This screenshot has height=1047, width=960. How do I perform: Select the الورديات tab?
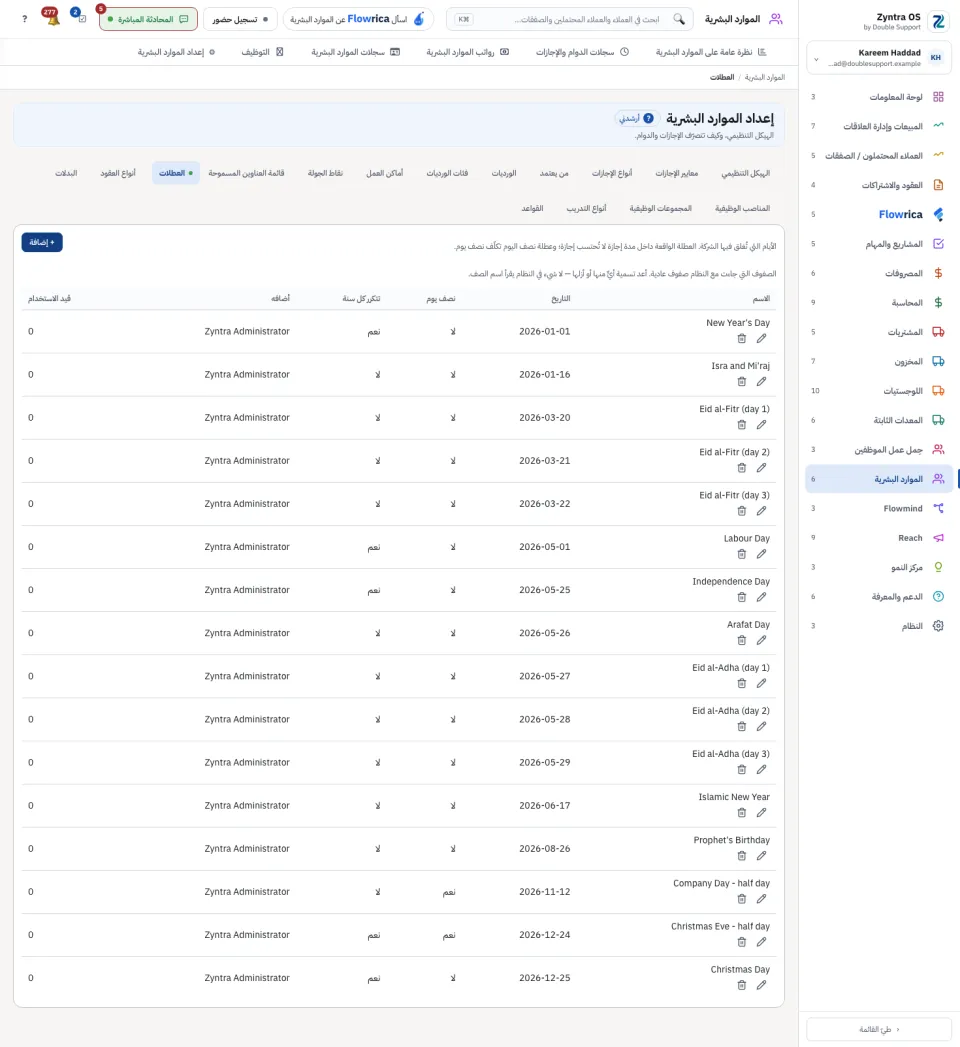504,174
